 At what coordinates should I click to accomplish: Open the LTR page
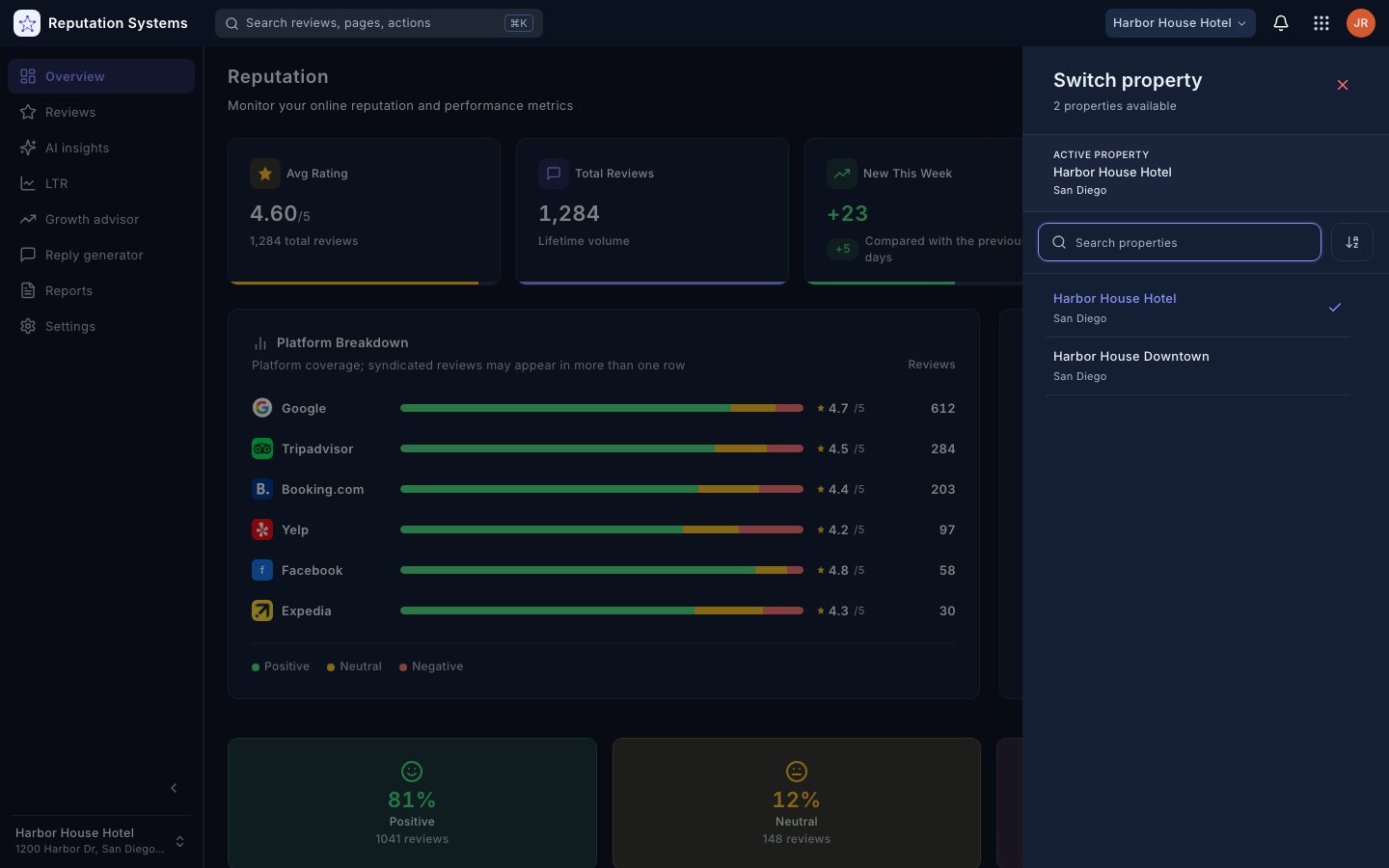click(x=101, y=183)
